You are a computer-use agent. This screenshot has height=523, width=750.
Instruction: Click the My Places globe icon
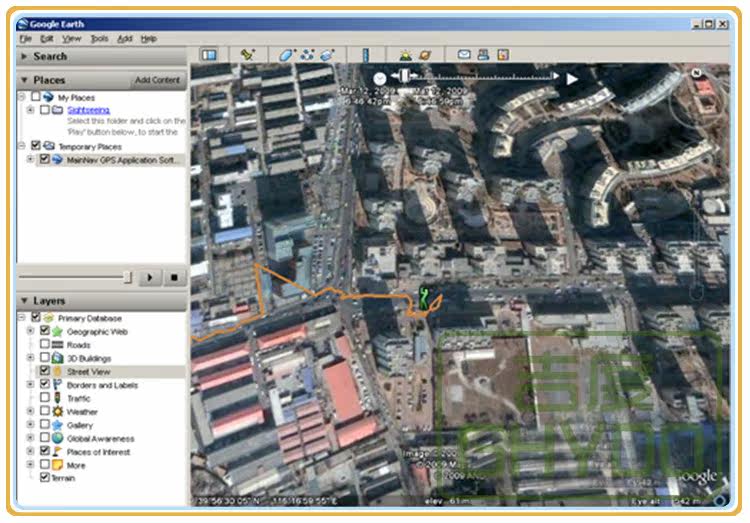point(48,97)
